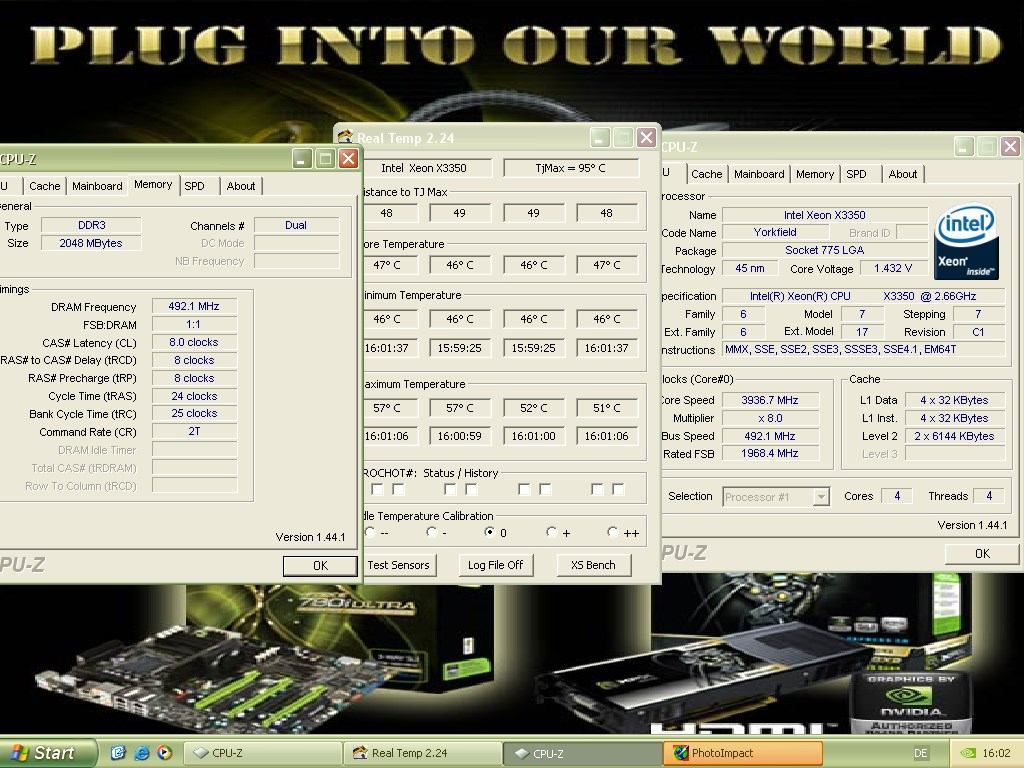Click the DE language indicator in taskbar

click(920, 753)
